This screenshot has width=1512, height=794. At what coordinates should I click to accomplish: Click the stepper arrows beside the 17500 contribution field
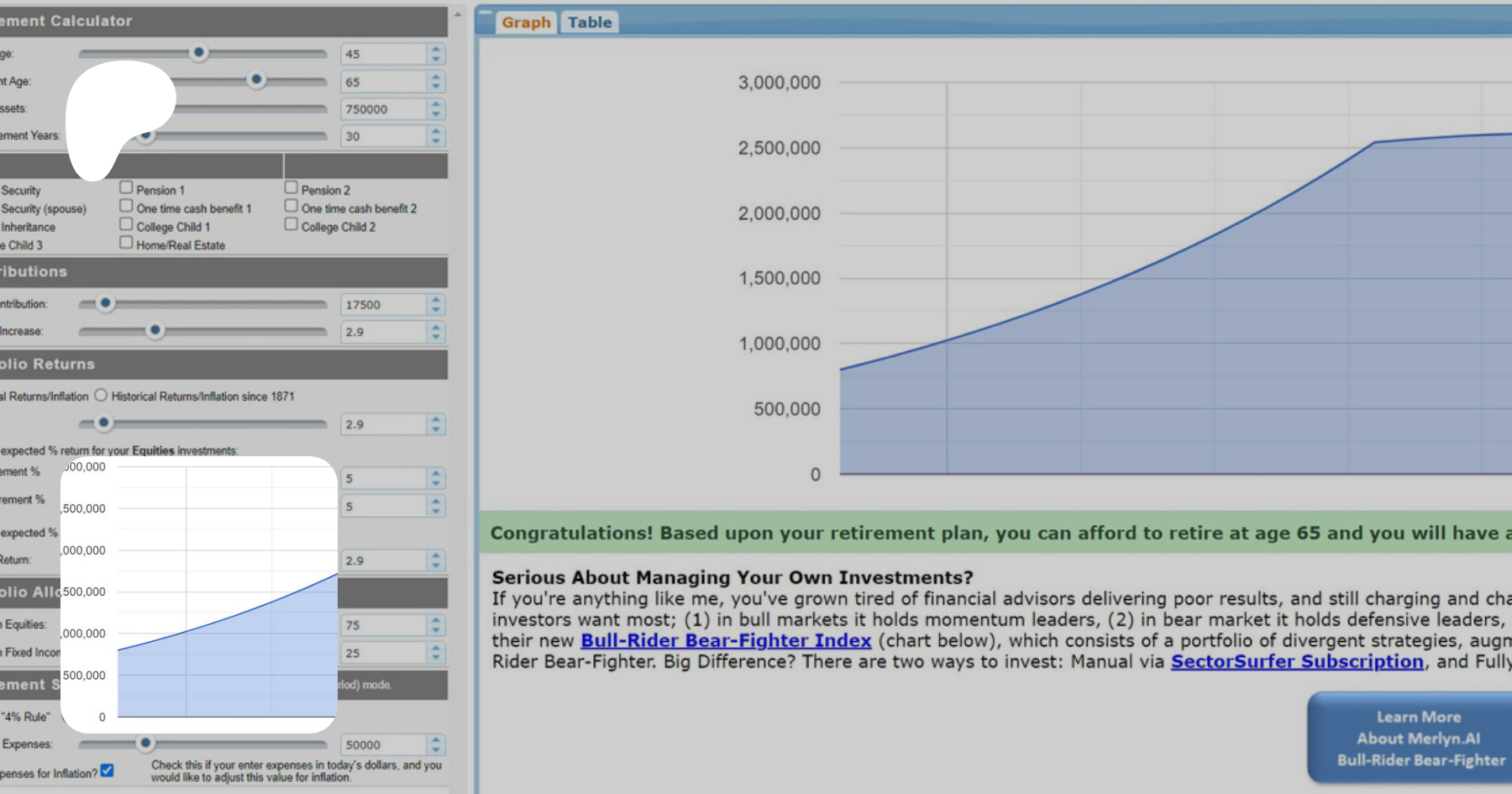(x=435, y=305)
